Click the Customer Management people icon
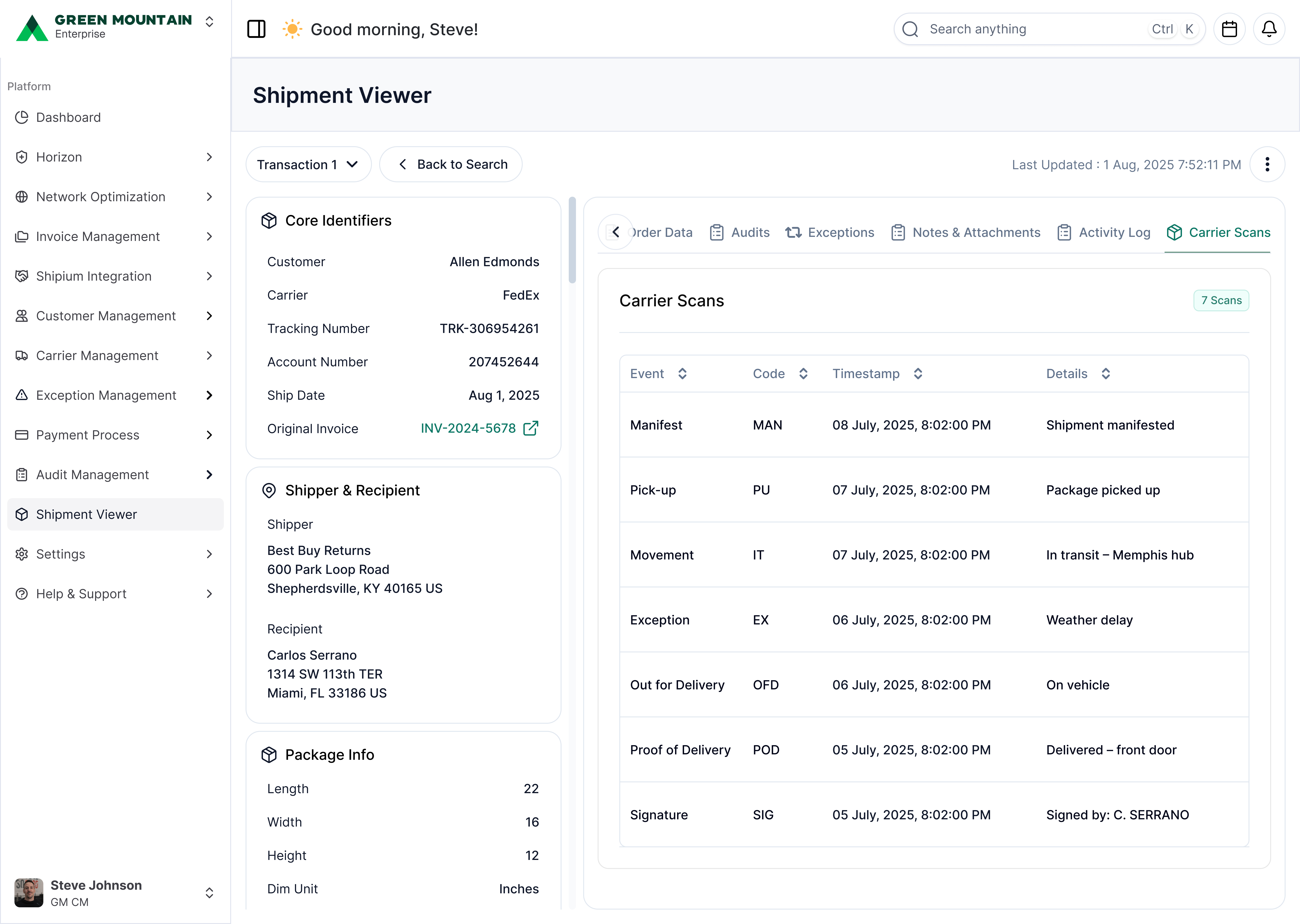1300x924 pixels. 22,316
